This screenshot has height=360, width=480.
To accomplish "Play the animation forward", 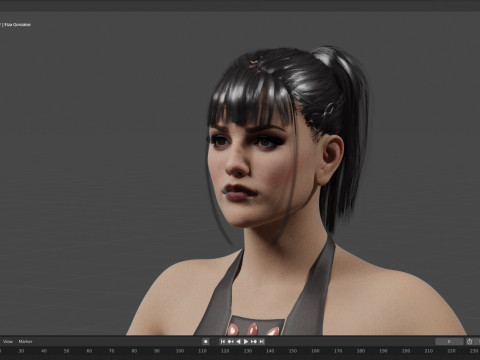I will click(x=246, y=341).
